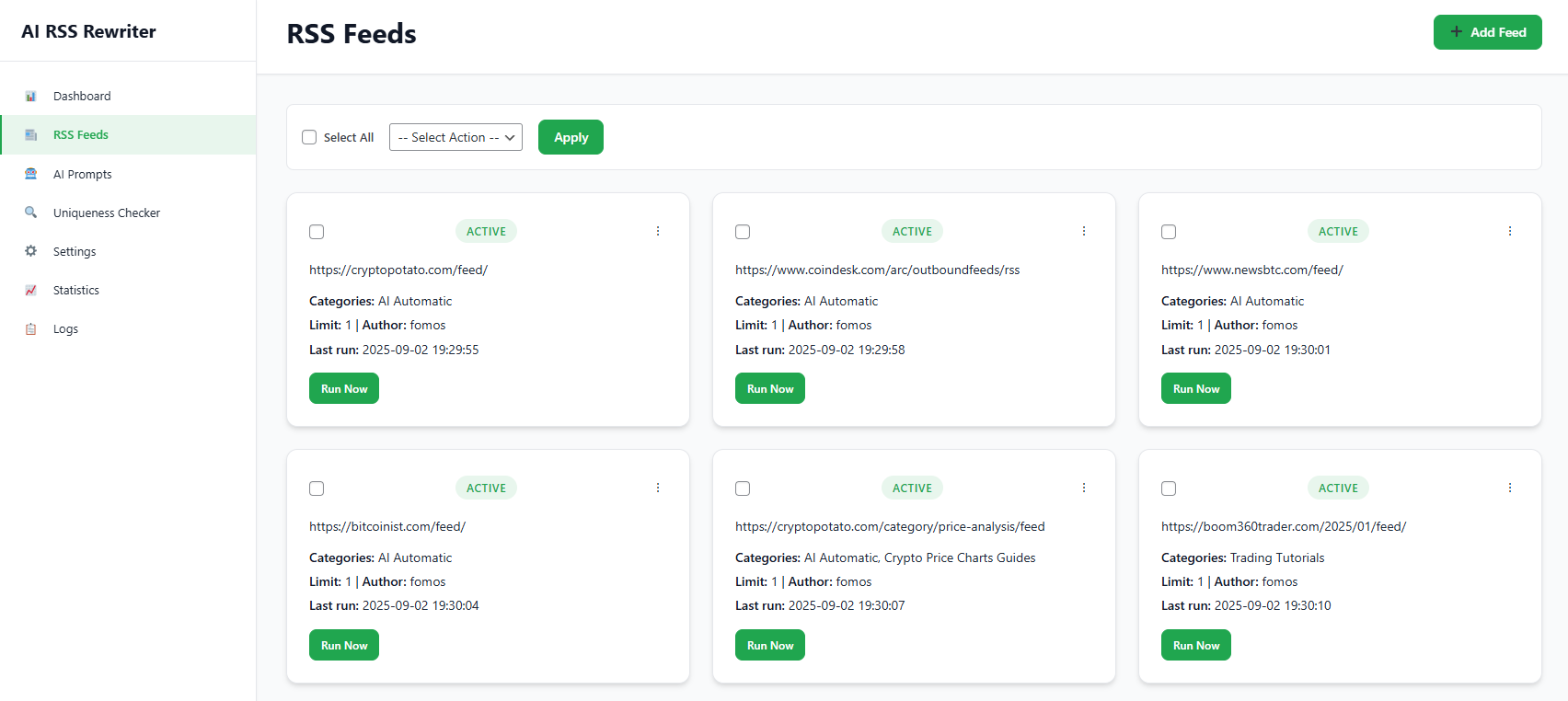Tick the checkbox on newsbtc.com feed card
The image size is (1568, 701).
[x=1169, y=232]
